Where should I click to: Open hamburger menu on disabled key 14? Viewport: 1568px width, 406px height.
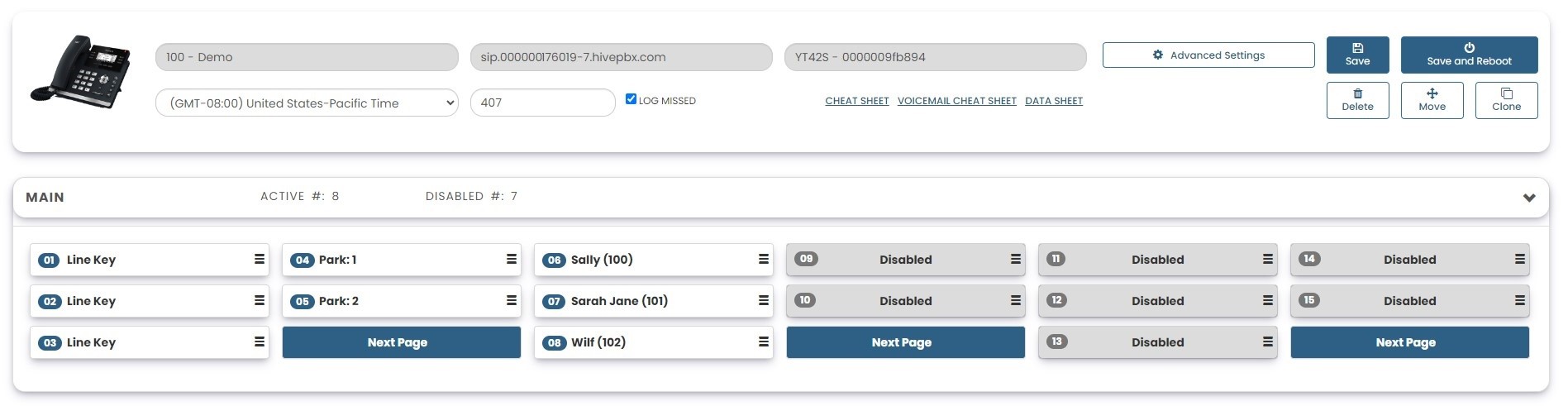1520,259
